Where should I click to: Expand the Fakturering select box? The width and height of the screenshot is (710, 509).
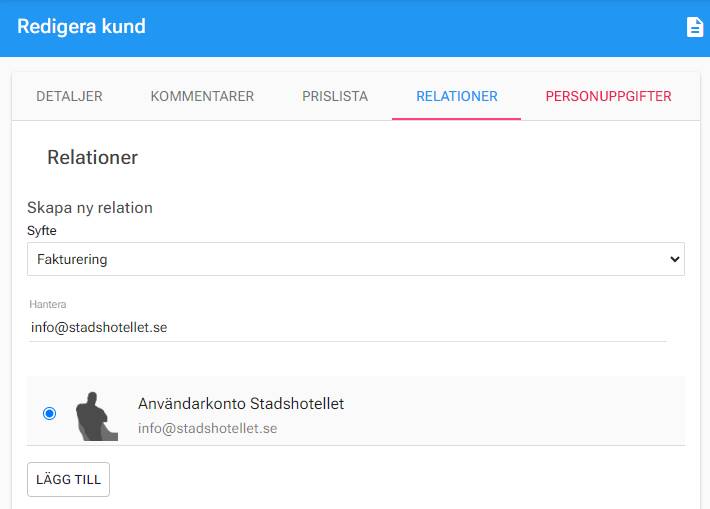pyautogui.click(x=356, y=259)
